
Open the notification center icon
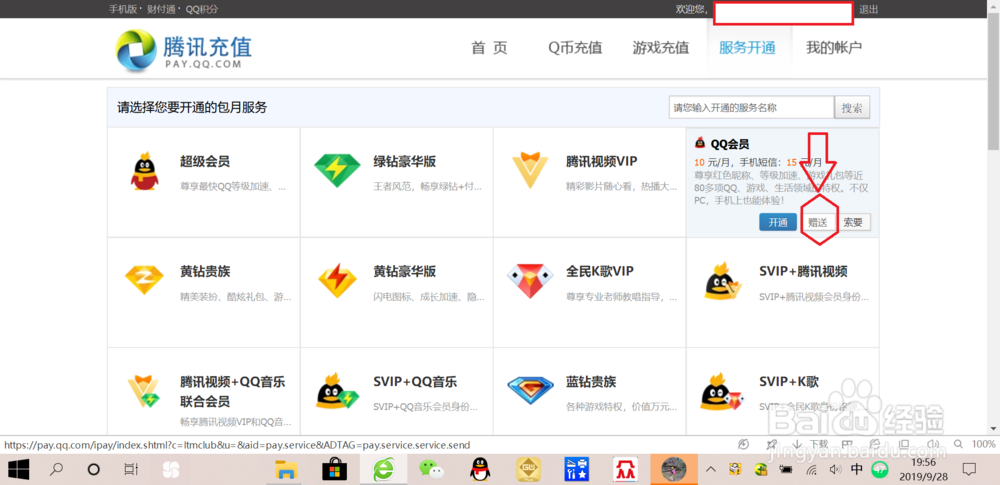tap(969, 470)
